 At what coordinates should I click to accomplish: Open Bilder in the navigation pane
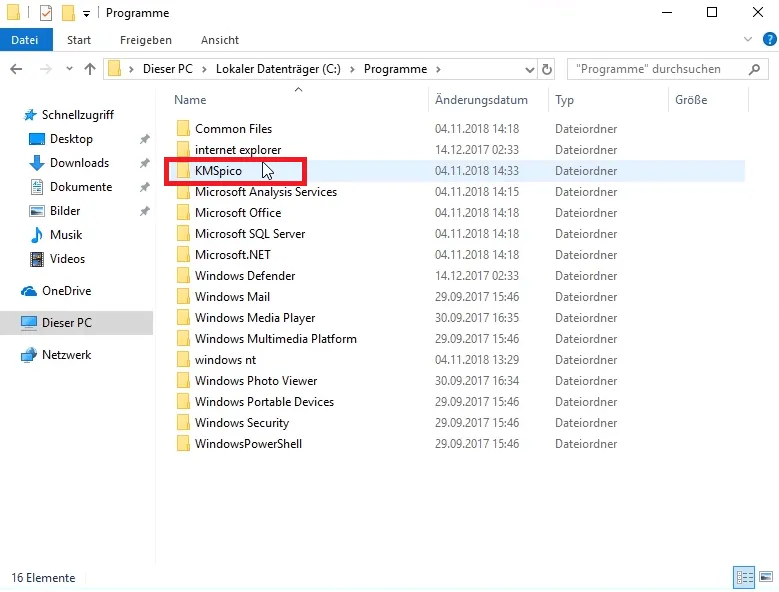65,211
